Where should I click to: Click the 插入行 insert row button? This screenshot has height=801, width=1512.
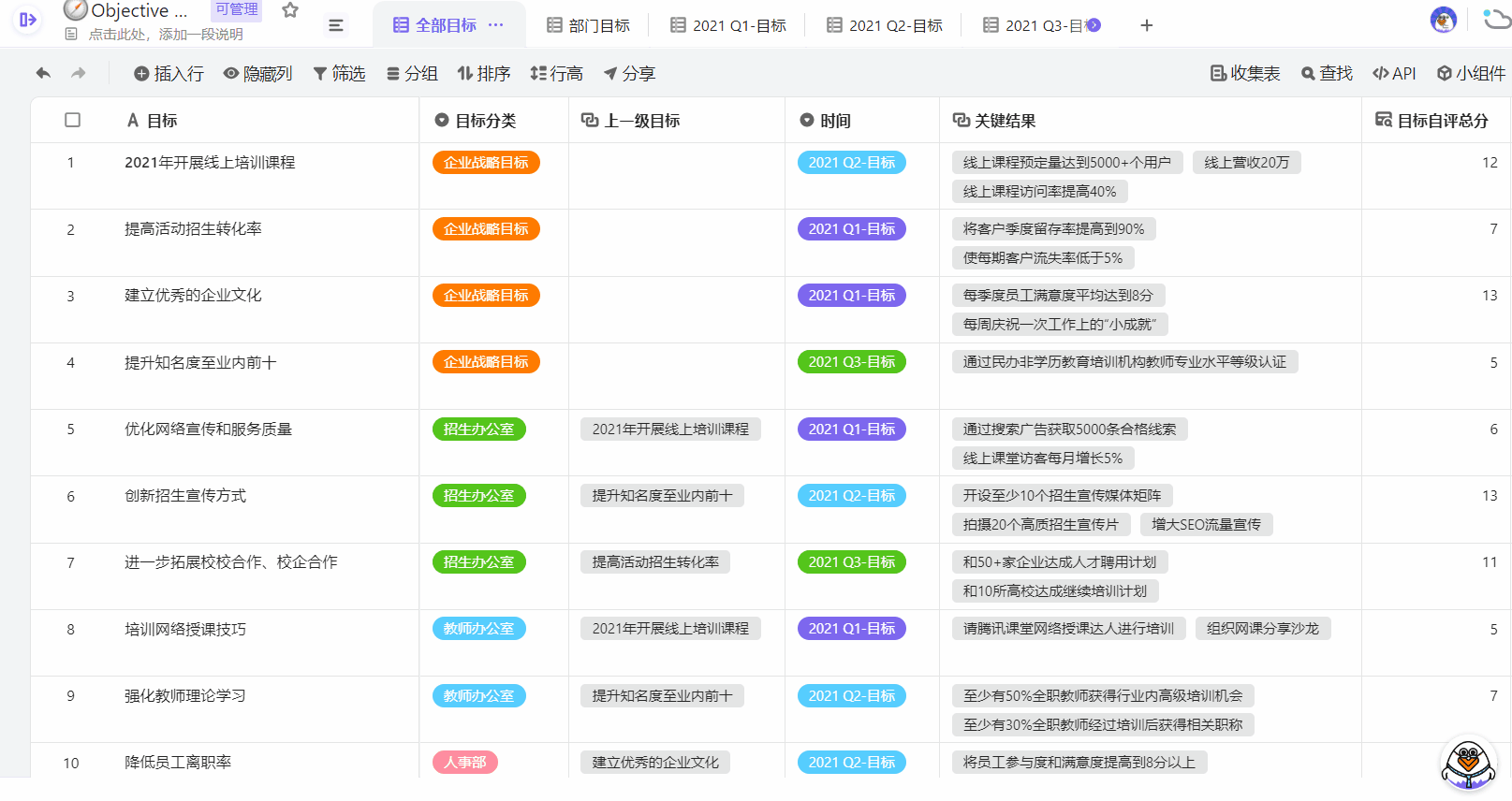coord(169,73)
